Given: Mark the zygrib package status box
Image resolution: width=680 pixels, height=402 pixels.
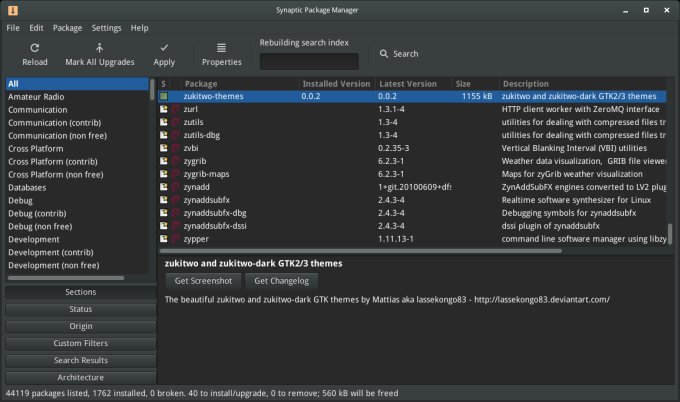Looking at the screenshot, I should [x=164, y=161].
